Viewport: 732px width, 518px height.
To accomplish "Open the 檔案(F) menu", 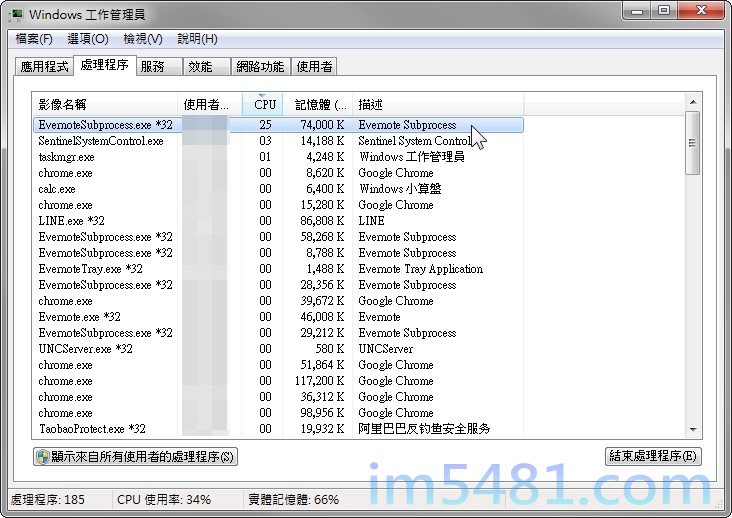I will pyautogui.click(x=33, y=39).
